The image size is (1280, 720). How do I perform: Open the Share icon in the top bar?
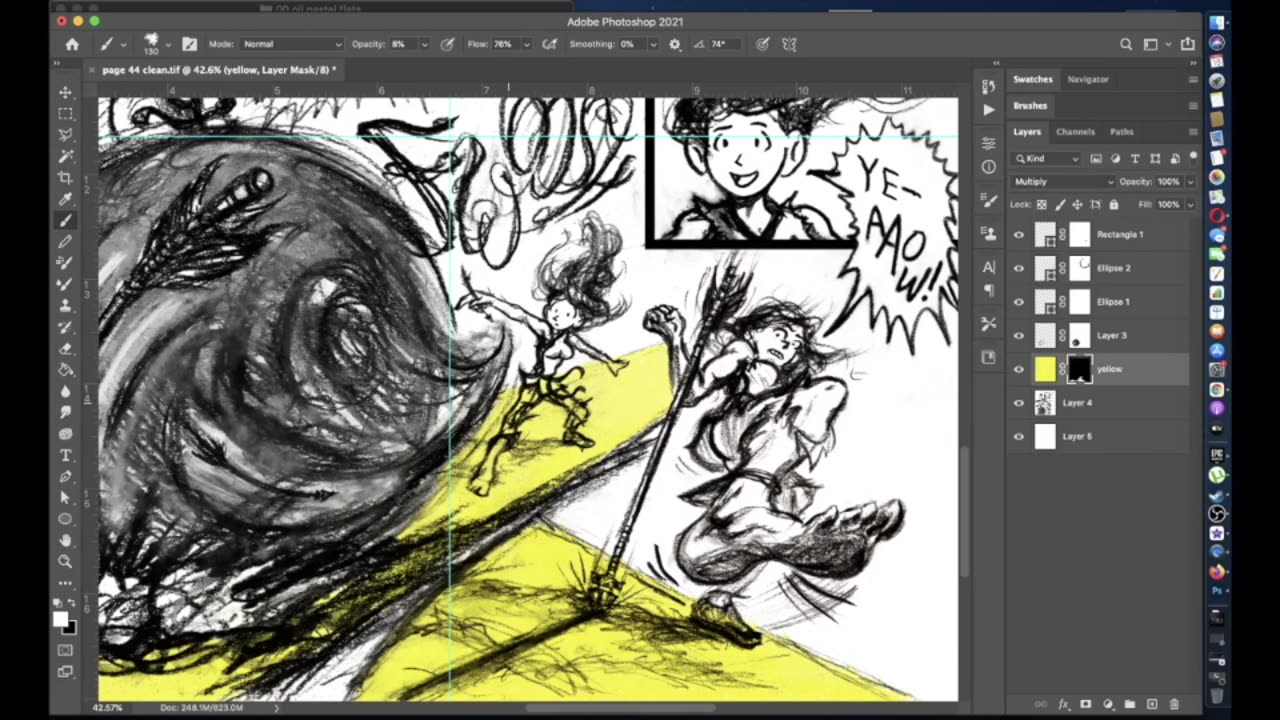[x=1188, y=44]
